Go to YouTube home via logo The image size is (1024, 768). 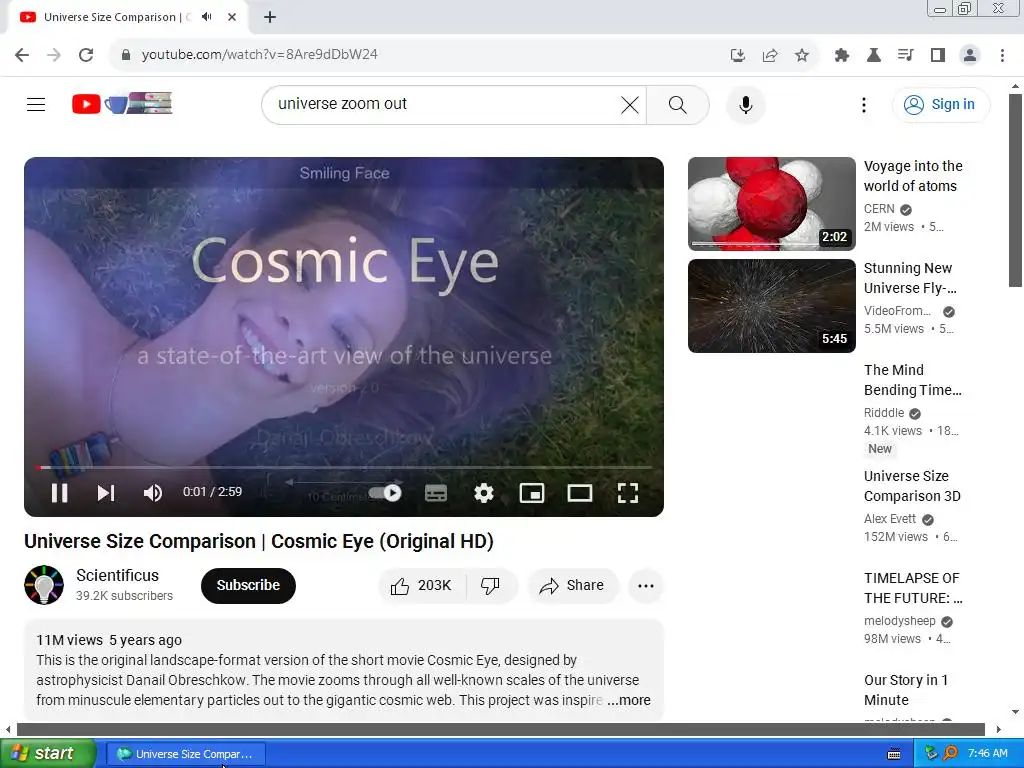tap(122, 104)
